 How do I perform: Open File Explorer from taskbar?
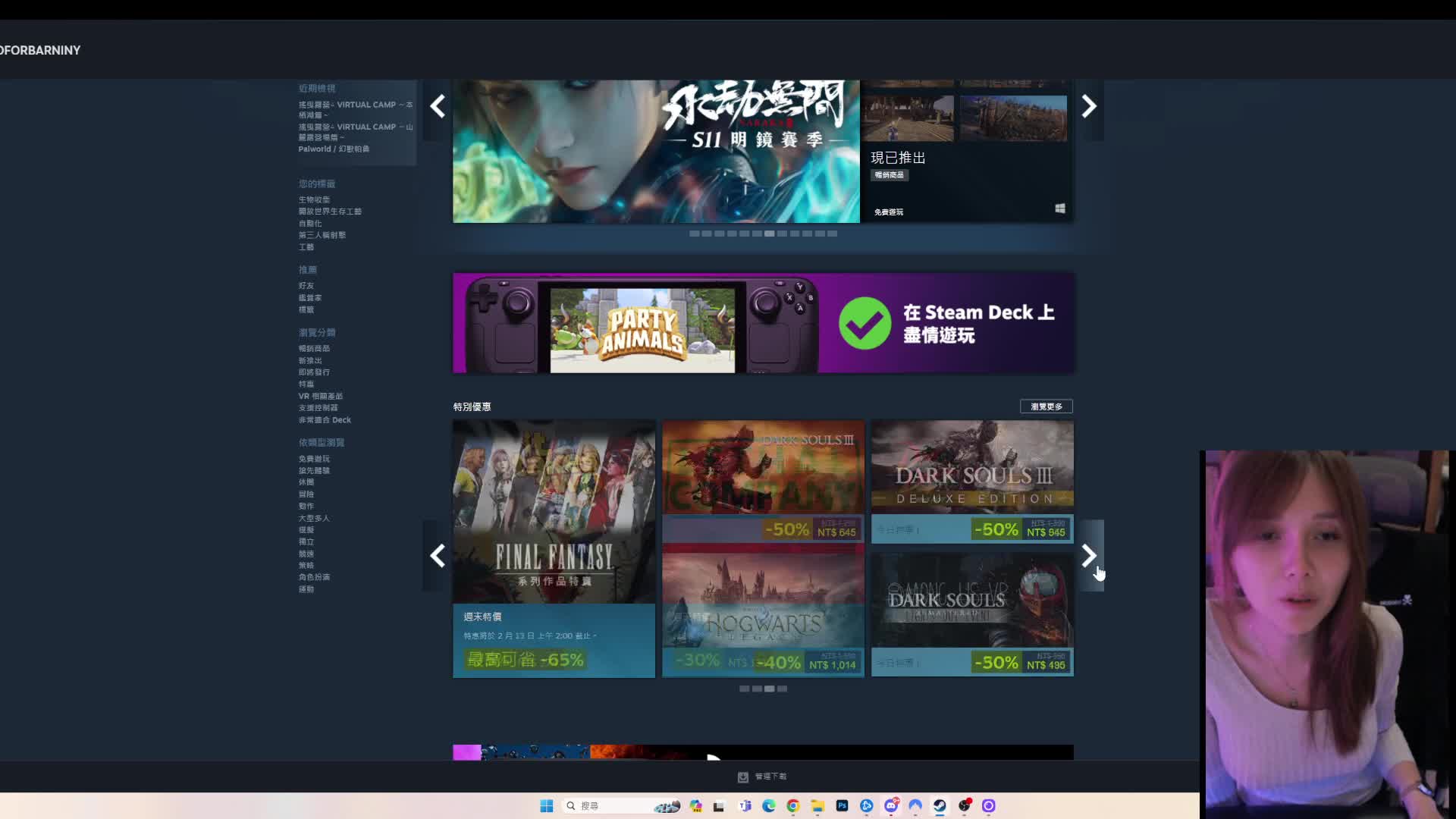pos(817,805)
